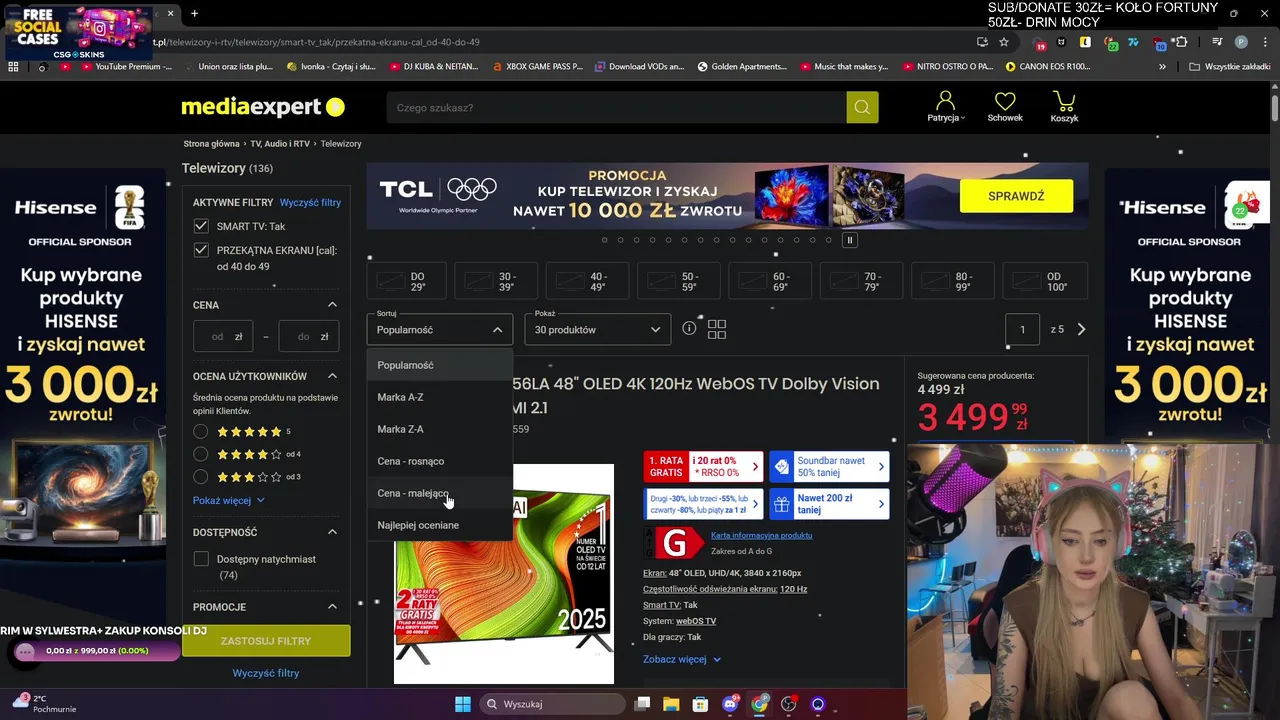The width and height of the screenshot is (1280, 720).
Task: Click the webOS TV system link
Action: pos(696,621)
